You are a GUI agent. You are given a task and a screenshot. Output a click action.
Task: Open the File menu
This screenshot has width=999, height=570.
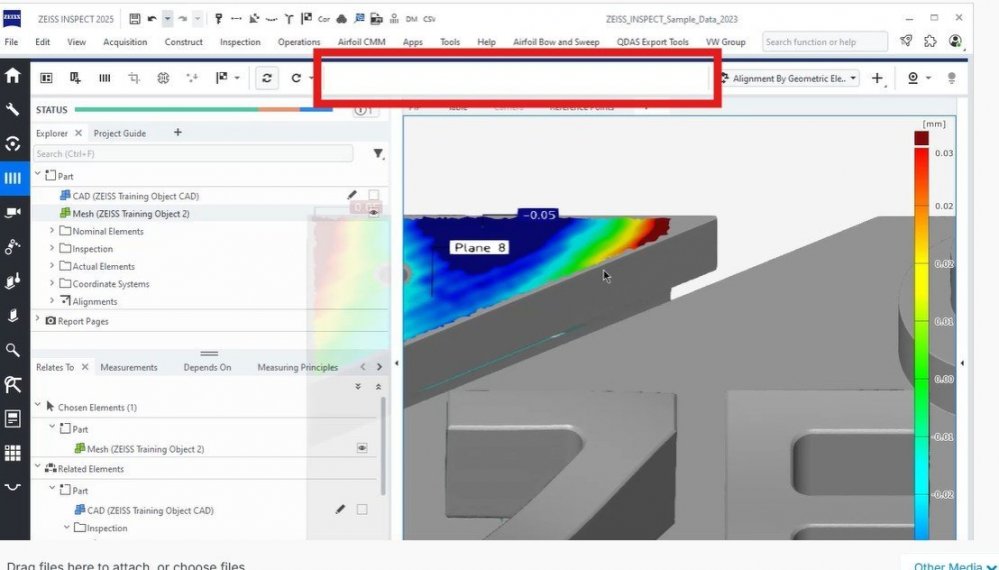click(11, 42)
